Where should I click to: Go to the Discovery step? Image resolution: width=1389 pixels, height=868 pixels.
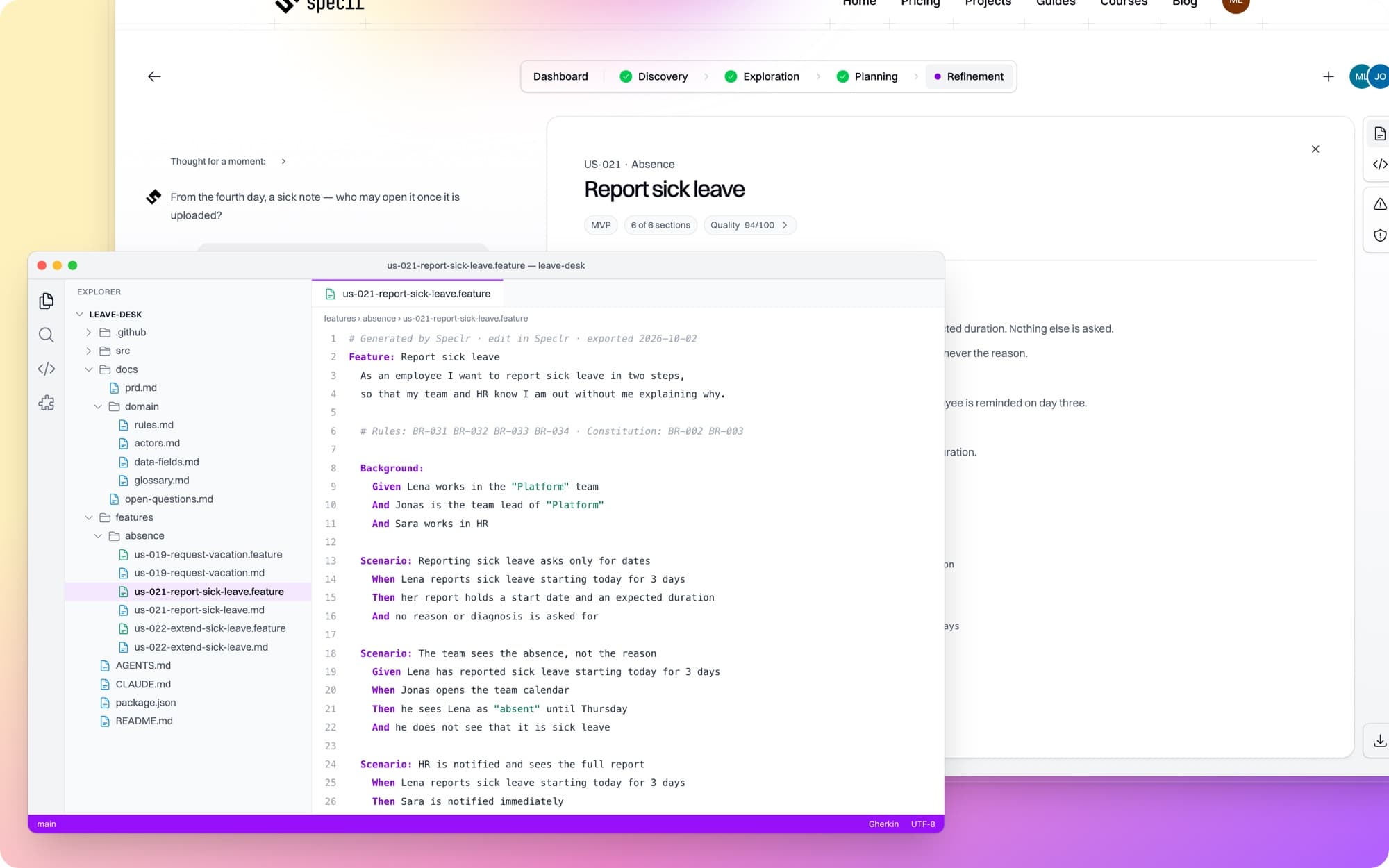click(654, 76)
